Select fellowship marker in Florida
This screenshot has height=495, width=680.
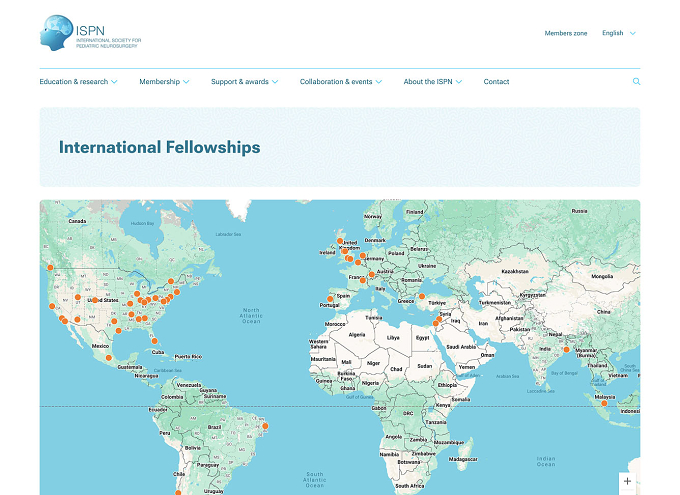154,341
